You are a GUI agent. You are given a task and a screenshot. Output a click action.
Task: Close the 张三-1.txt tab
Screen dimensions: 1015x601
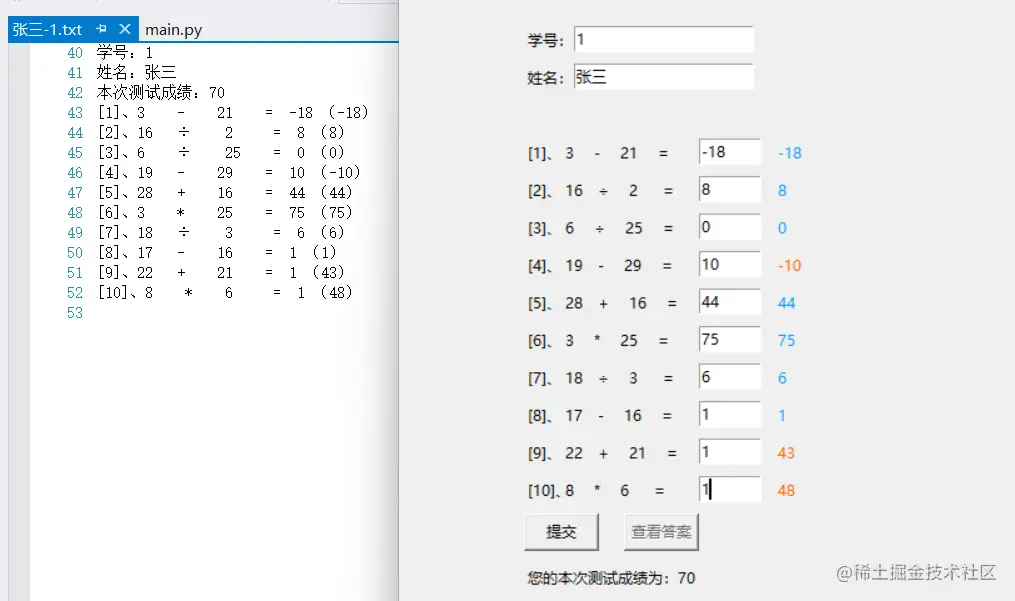(125, 29)
